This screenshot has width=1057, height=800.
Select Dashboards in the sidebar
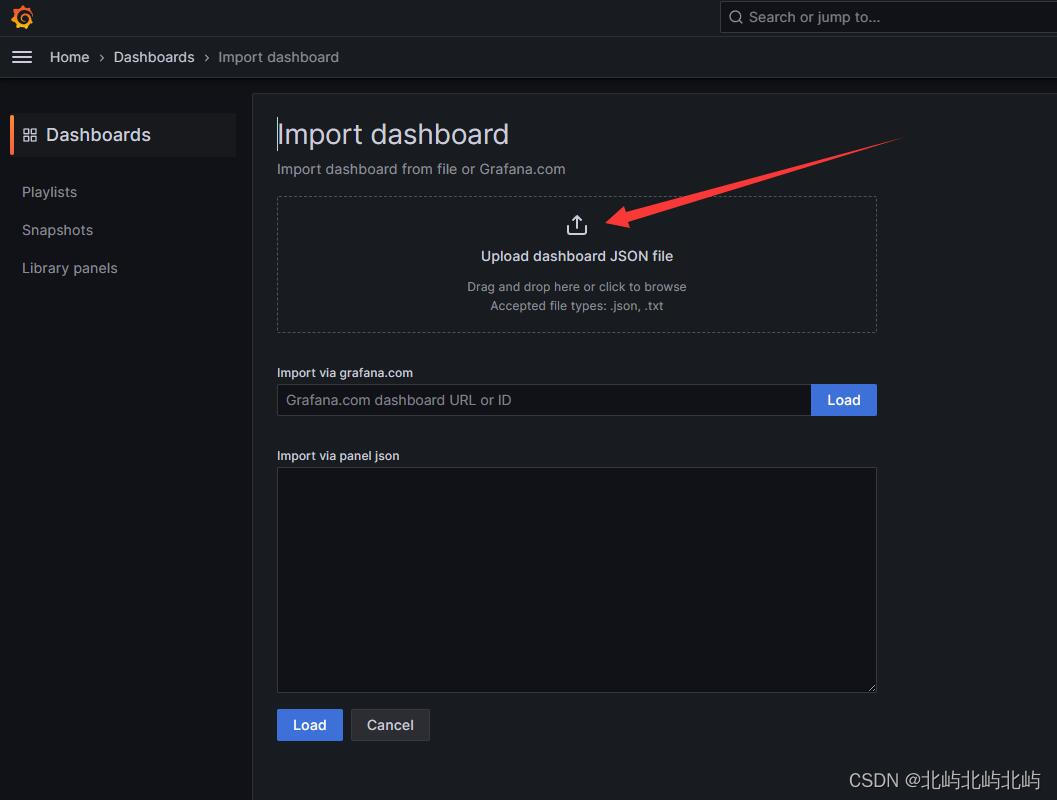[x=123, y=135]
